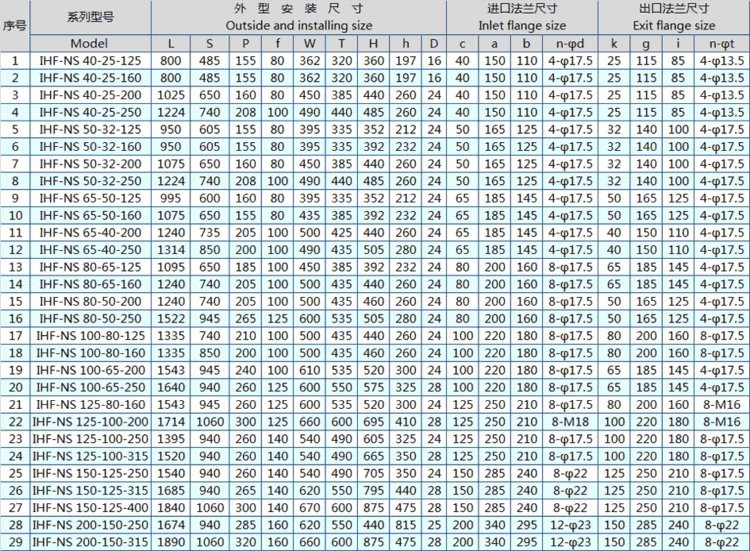Select the 'Outside and installing size' header
The height and width of the screenshot is (551, 750).
click(x=297, y=25)
